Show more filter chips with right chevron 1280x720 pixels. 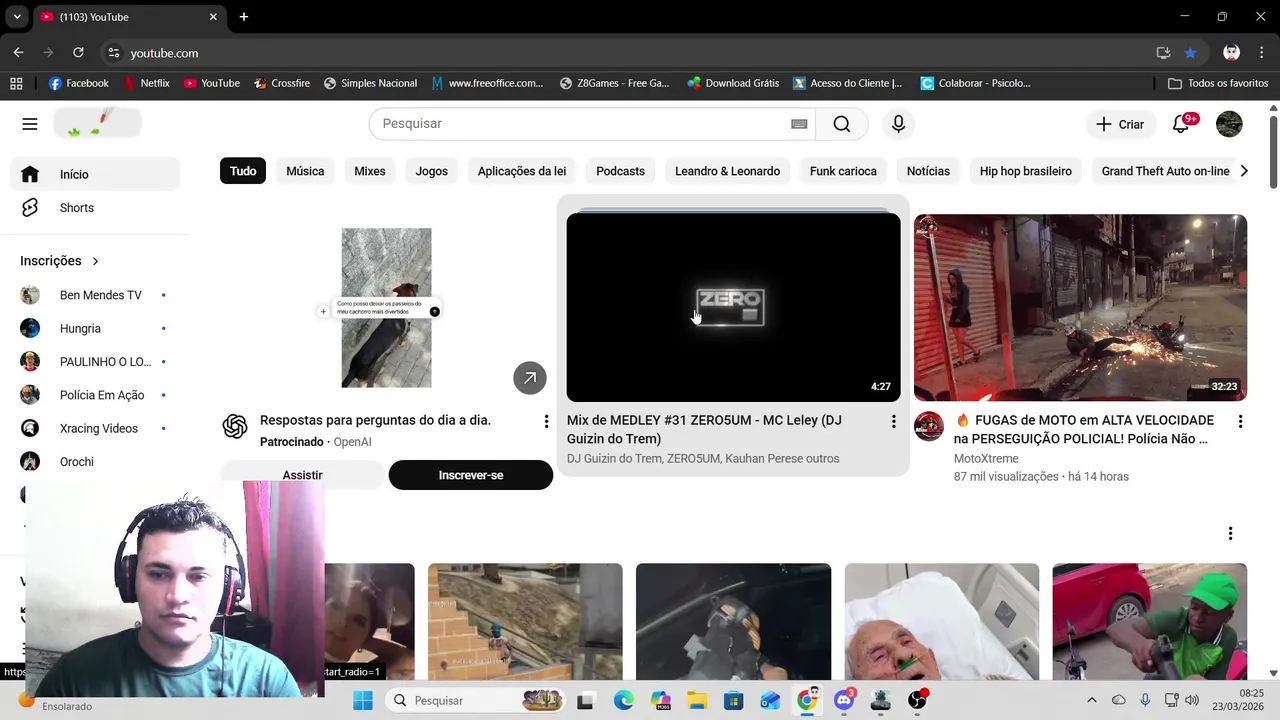pos(1244,171)
